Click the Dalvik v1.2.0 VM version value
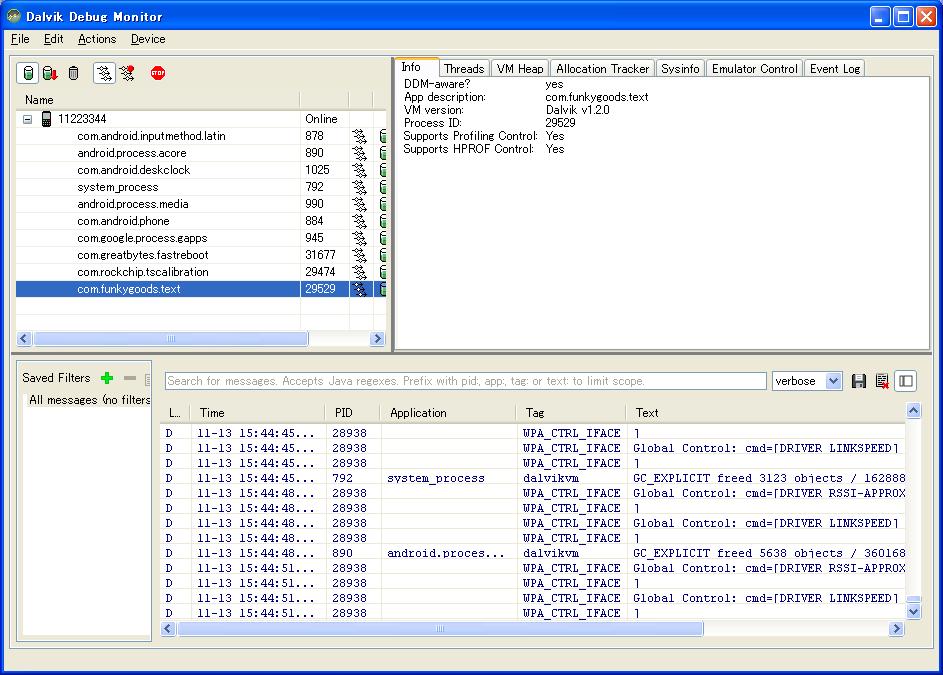The width and height of the screenshot is (943, 675). pyautogui.click(x=577, y=110)
